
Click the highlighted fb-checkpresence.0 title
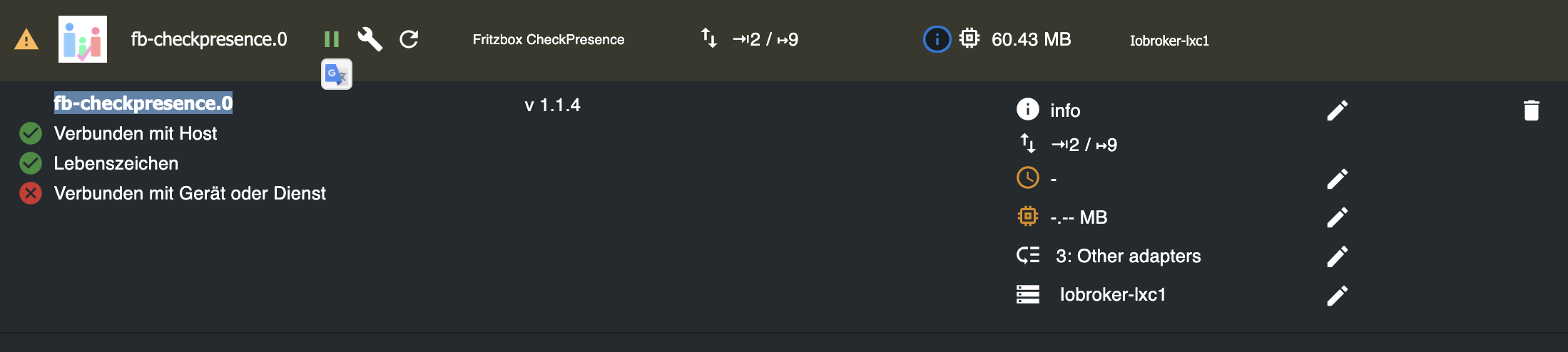(x=143, y=103)
